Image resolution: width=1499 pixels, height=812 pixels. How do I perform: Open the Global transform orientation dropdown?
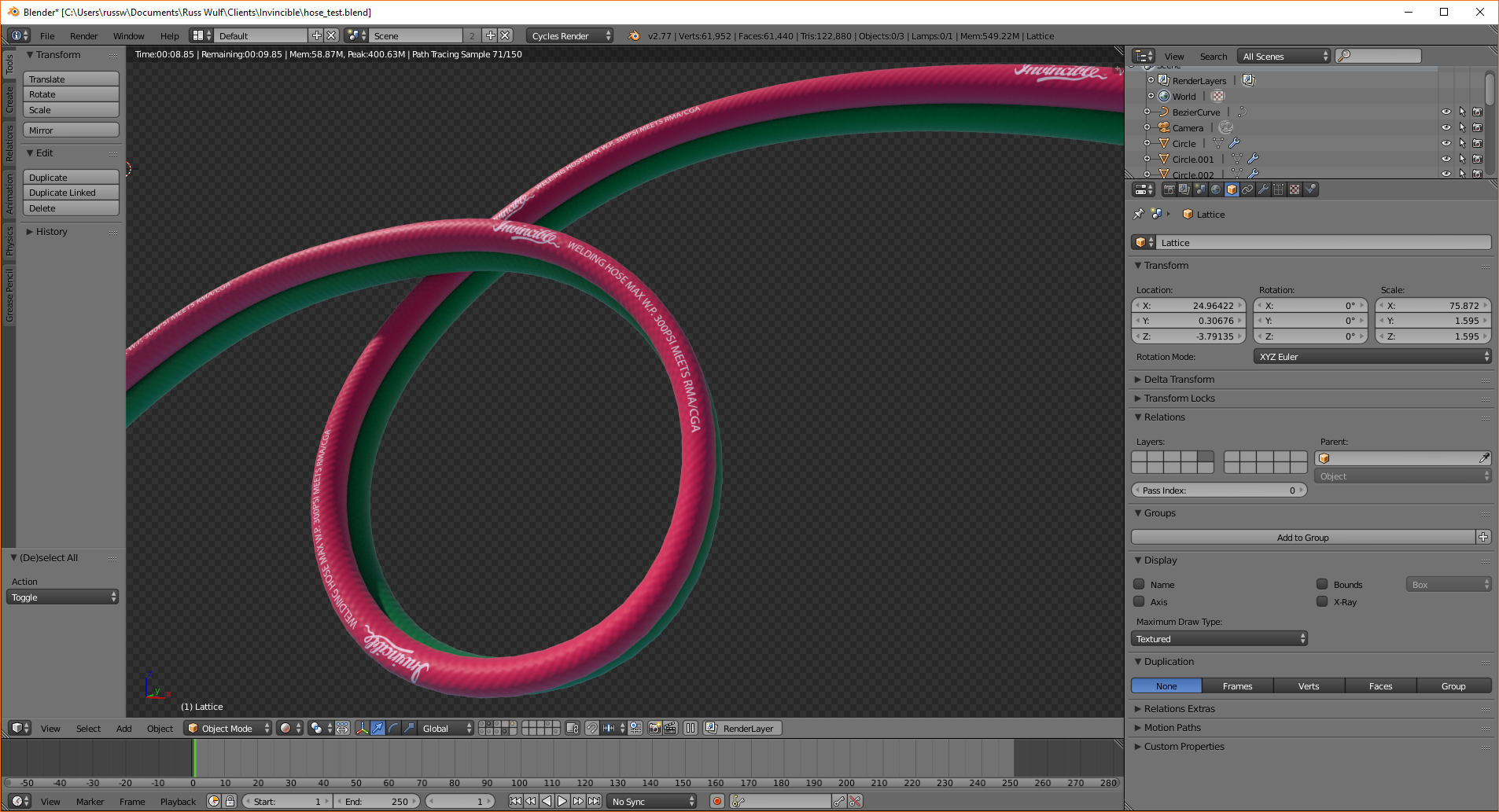point(446,729)
